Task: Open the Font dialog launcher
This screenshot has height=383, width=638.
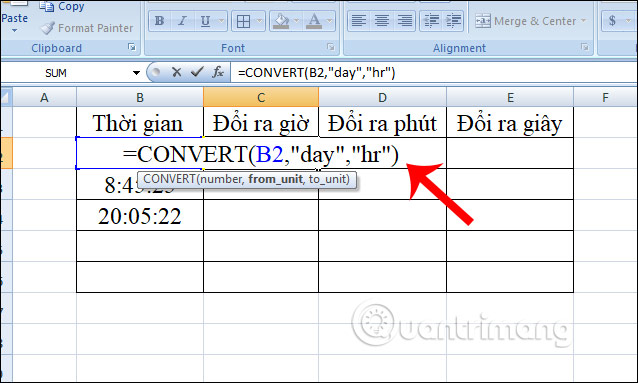Action: pos(331,47)
